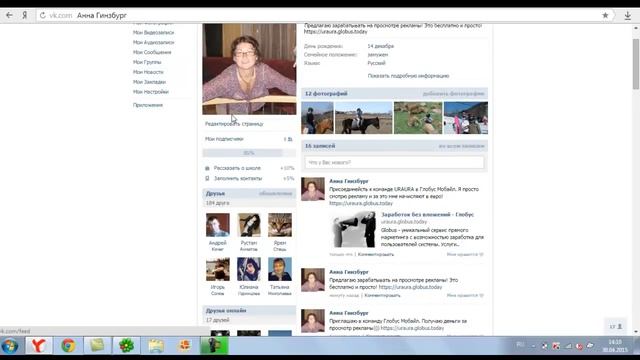Screen dimensions: 640x360
Task: Click the taskbar clock
Action: coord(615,346)
